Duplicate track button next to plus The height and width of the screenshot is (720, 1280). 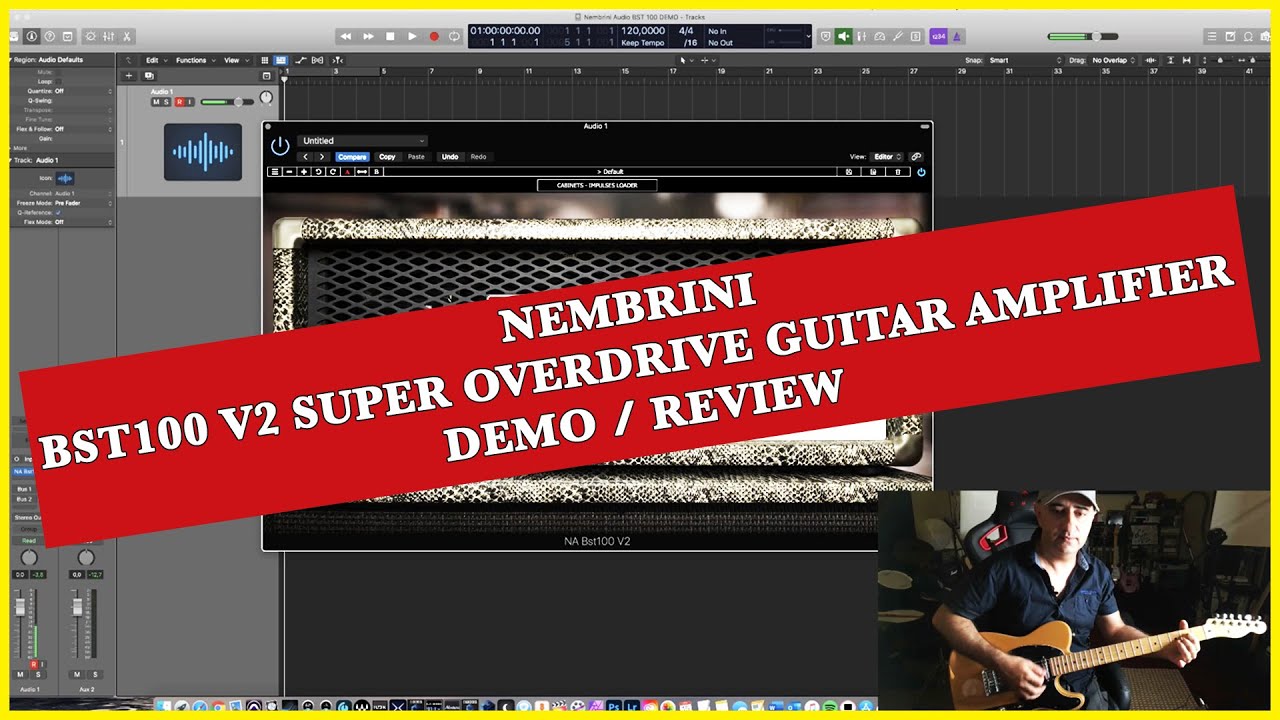(149, 76)
